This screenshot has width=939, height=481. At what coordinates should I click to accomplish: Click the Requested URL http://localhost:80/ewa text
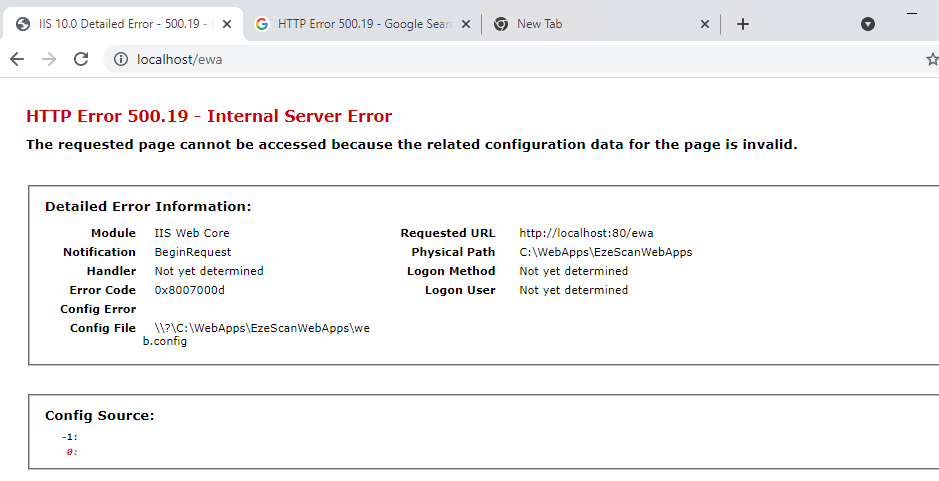586,233
